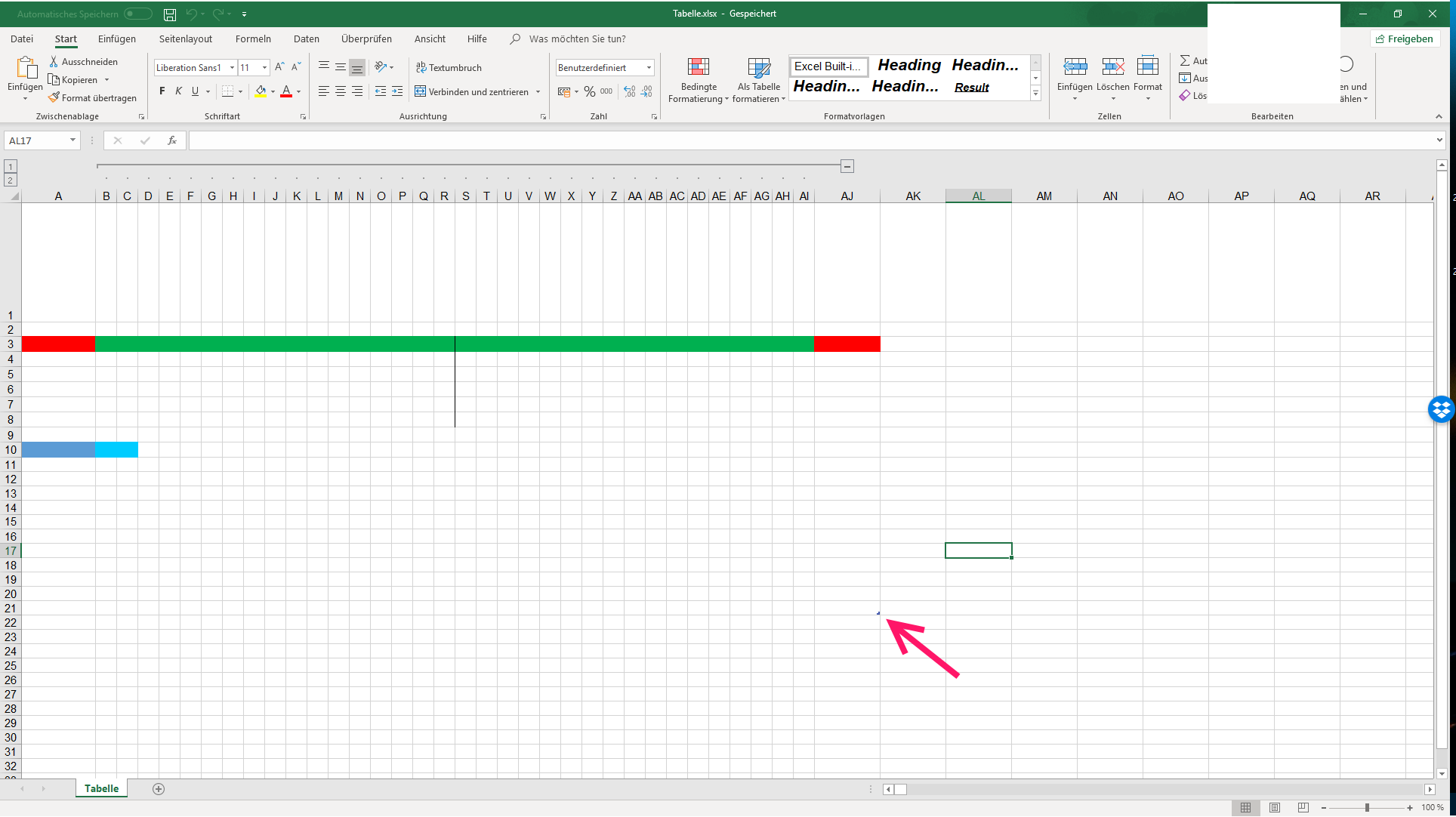This screenshot has height=817, width=1456.
Task: Select the Result cell style
Action: tap(971, 88)
